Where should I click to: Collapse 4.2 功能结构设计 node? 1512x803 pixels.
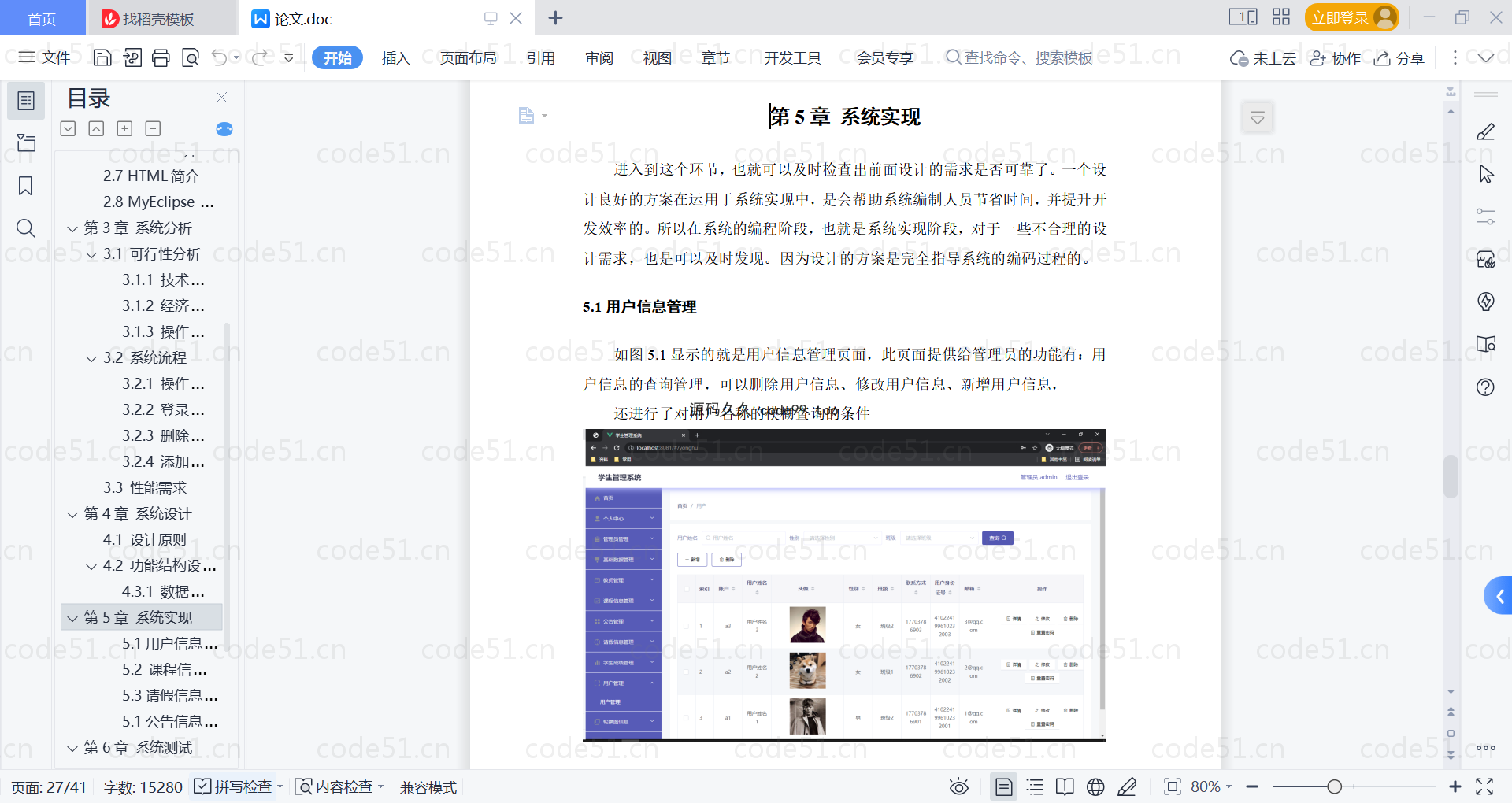[91, 567]
